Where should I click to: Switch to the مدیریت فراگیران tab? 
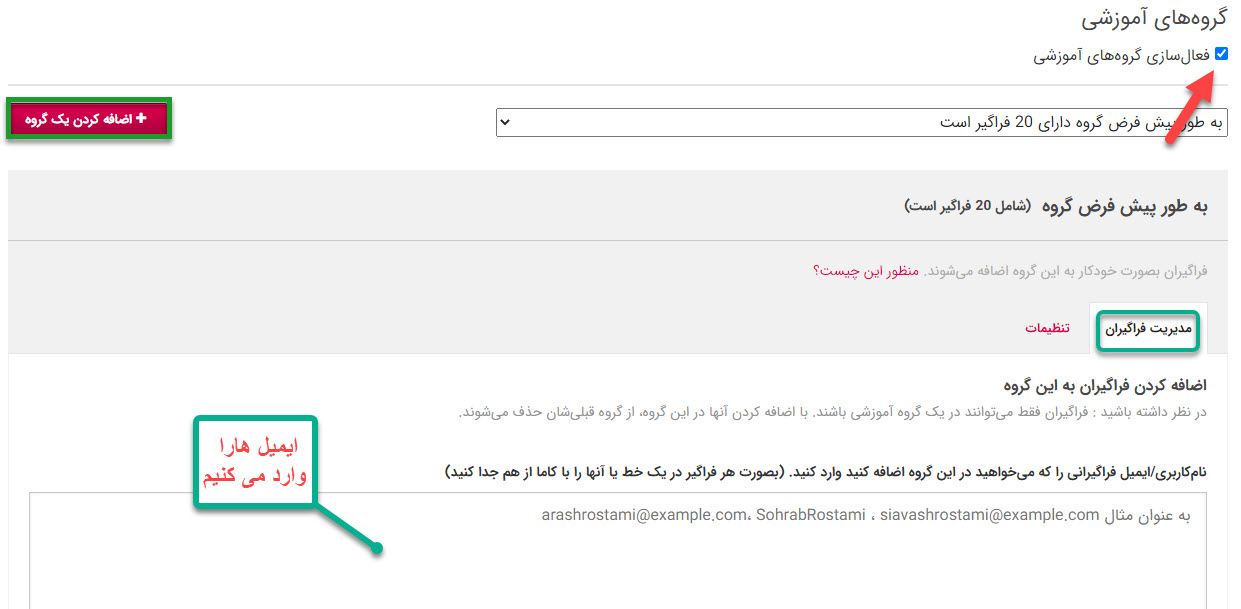[1148, 329]
